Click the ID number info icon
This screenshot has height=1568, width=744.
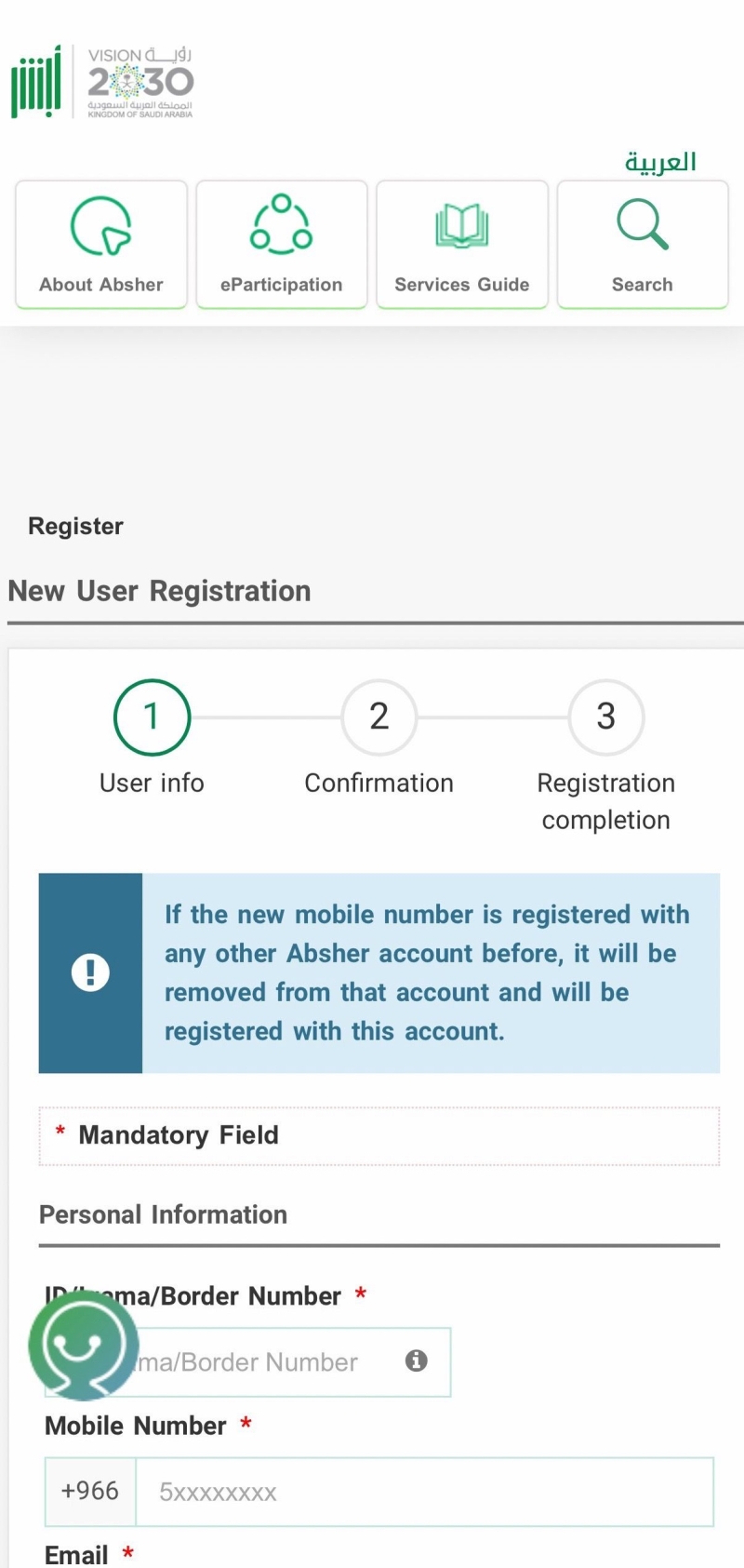[x=417, y=1361]
